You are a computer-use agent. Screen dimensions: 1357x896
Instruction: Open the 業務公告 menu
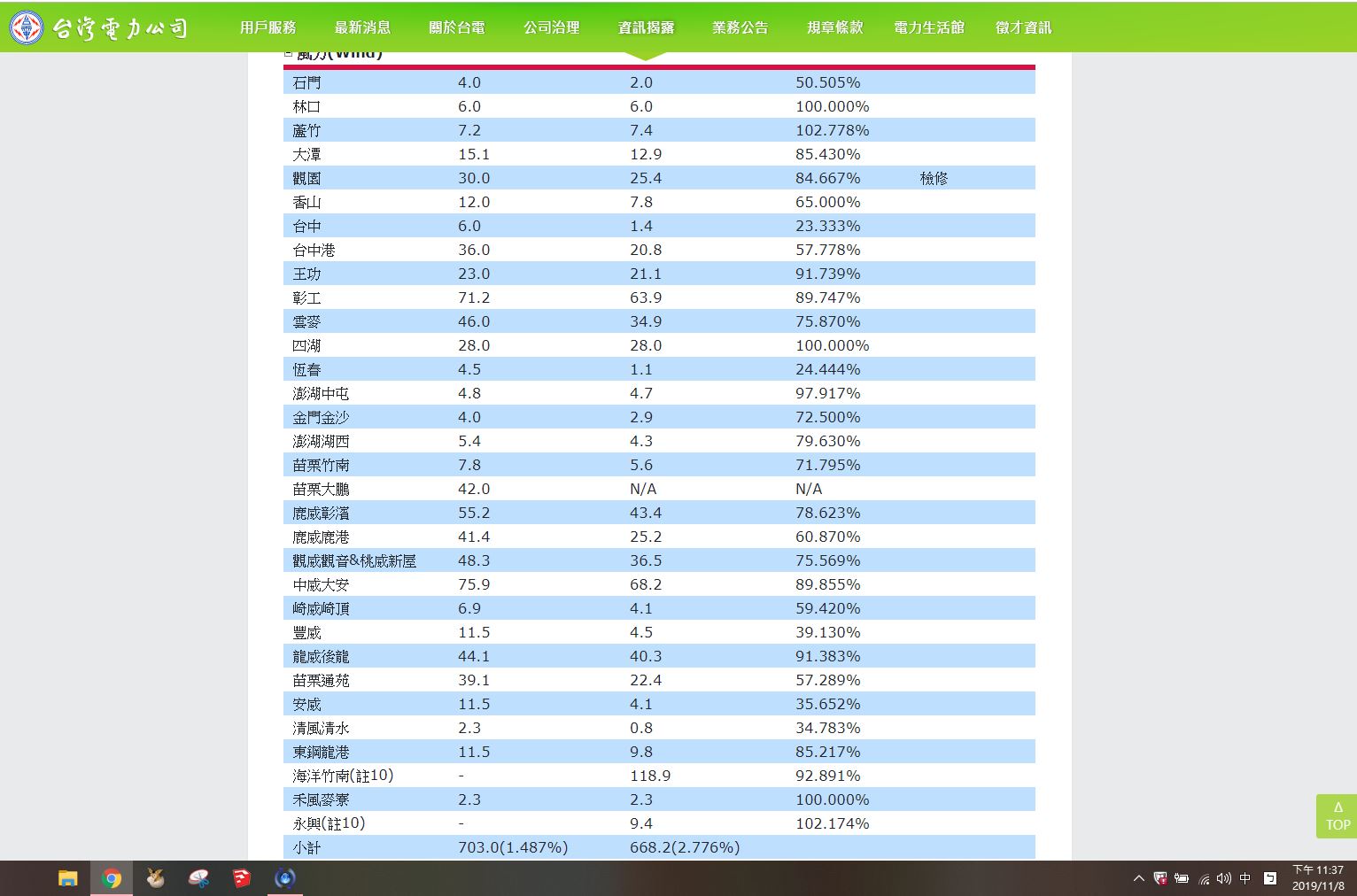(x=741, y=27)
